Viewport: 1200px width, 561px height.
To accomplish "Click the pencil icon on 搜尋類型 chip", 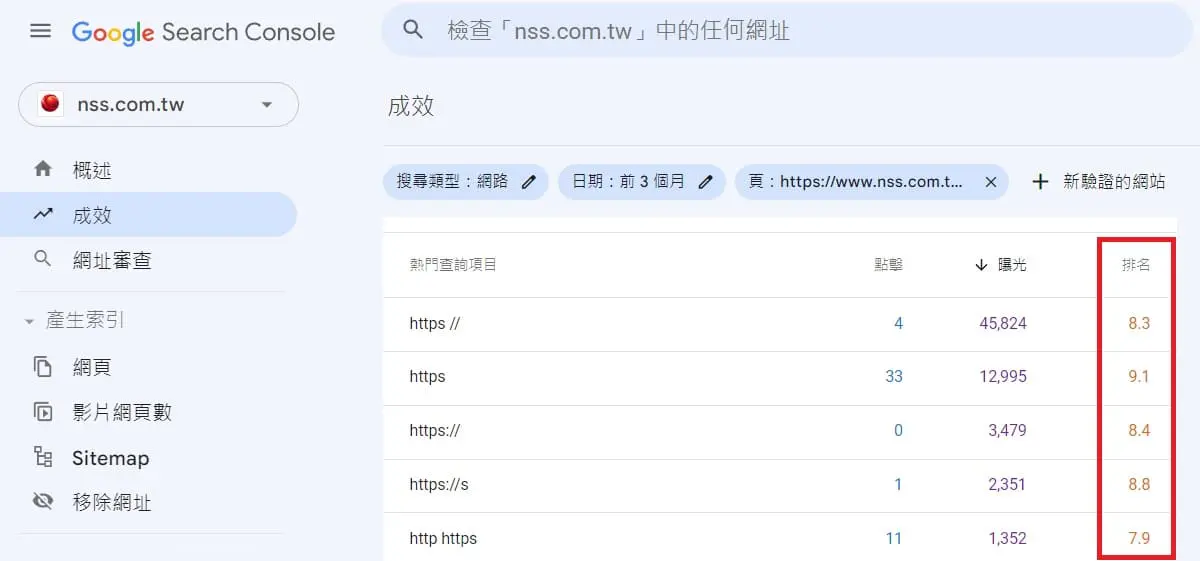I will [529, 182].
